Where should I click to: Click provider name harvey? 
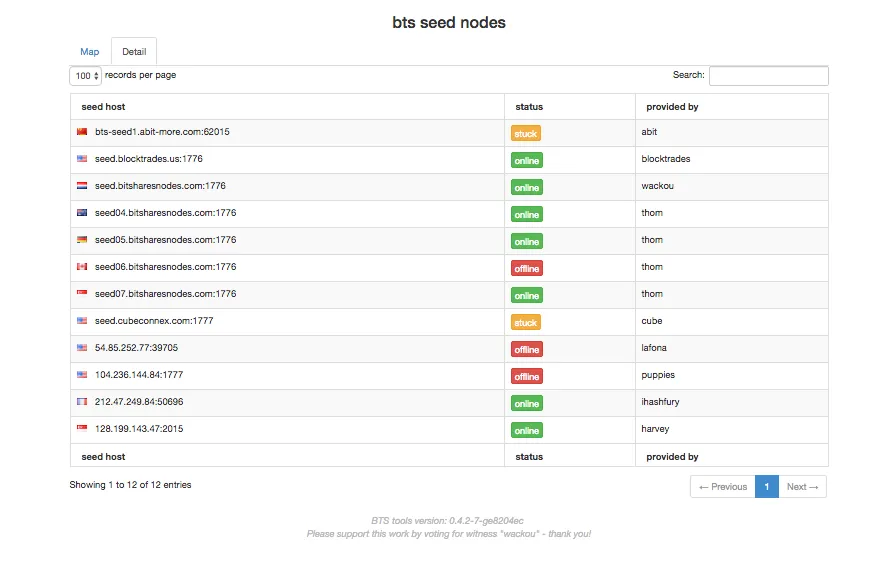click(x=655, y=429)
